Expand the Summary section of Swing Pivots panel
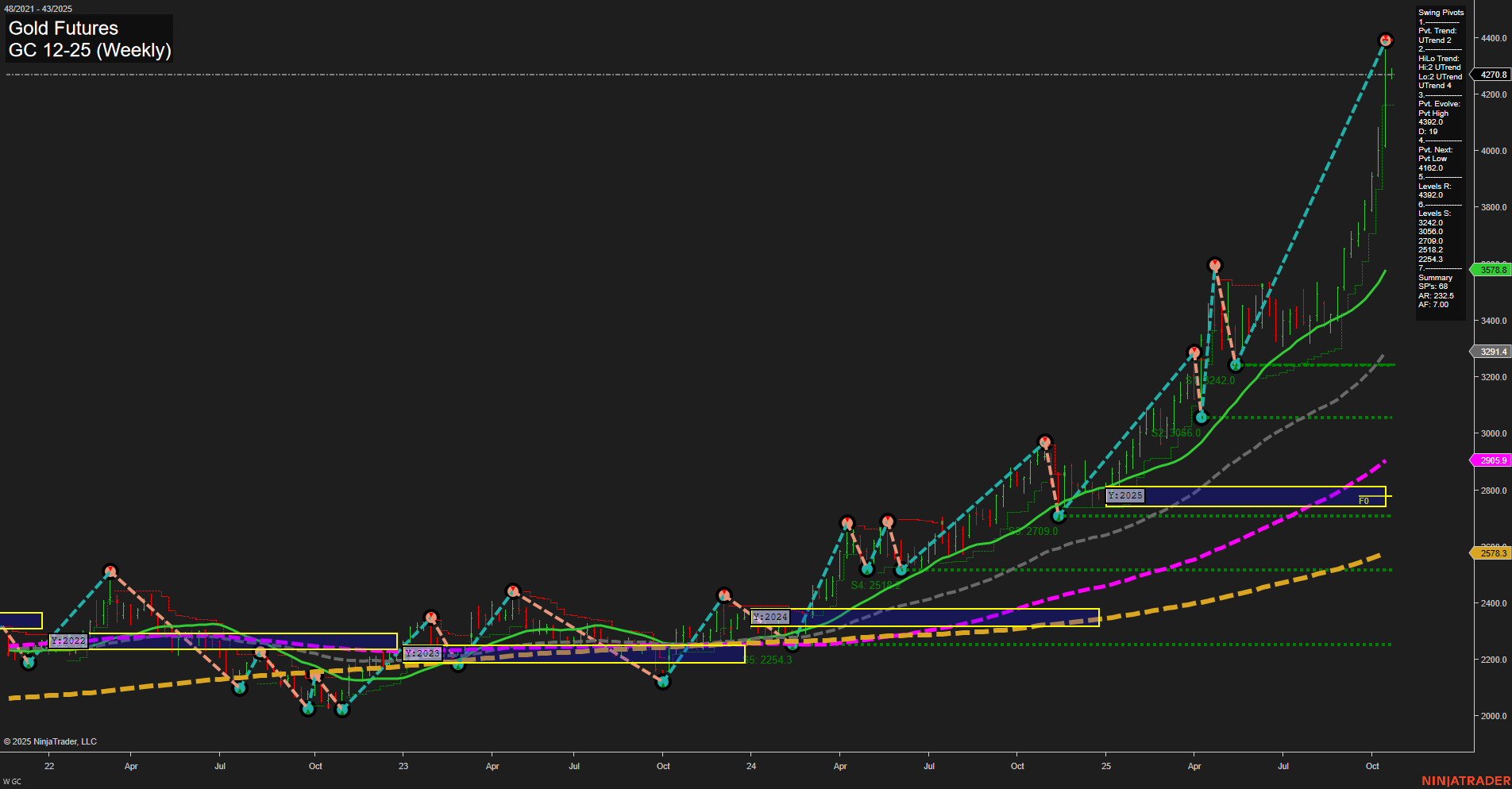 coord(1436,277)
